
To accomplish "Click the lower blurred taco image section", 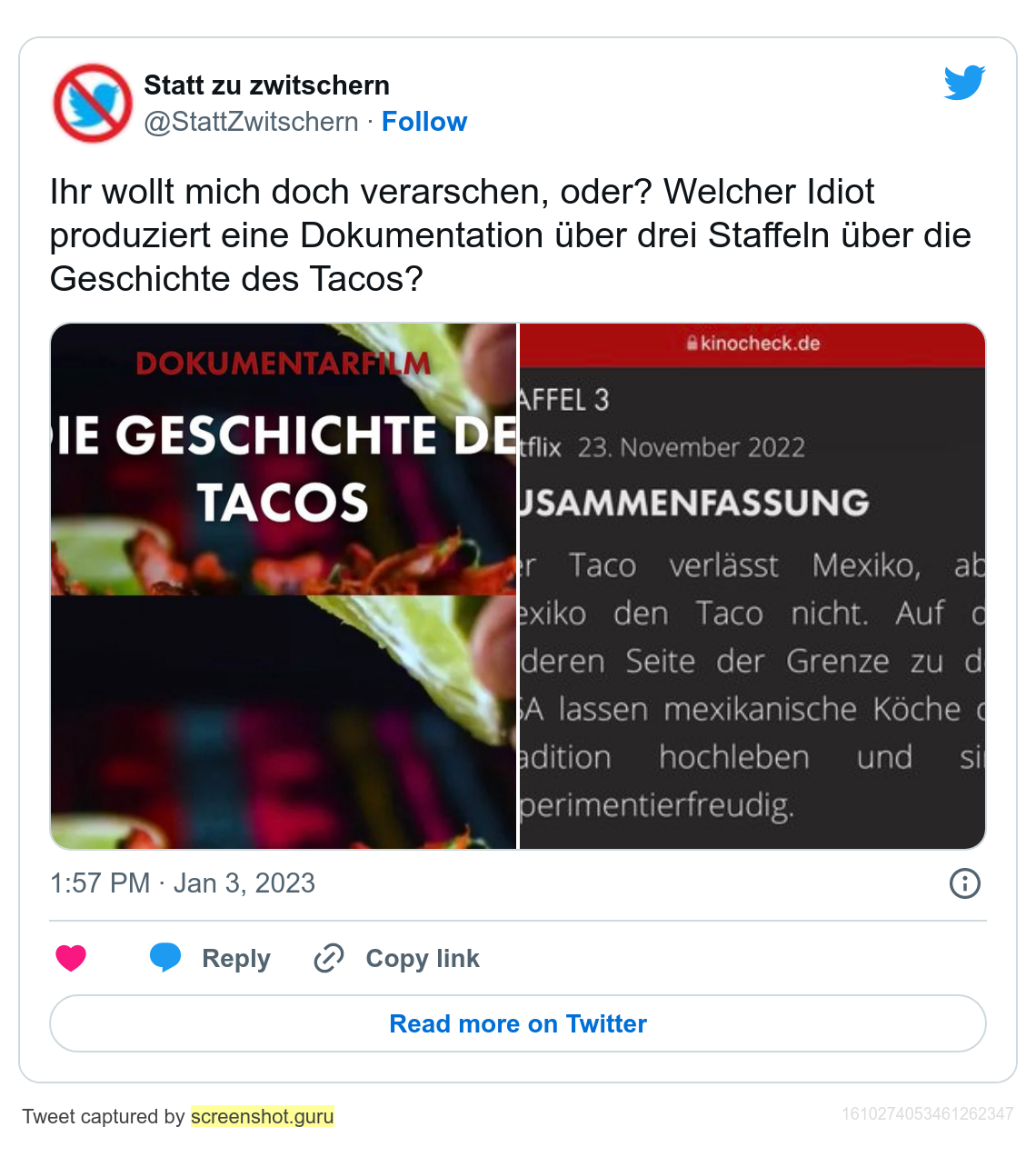I will point(284,723).
